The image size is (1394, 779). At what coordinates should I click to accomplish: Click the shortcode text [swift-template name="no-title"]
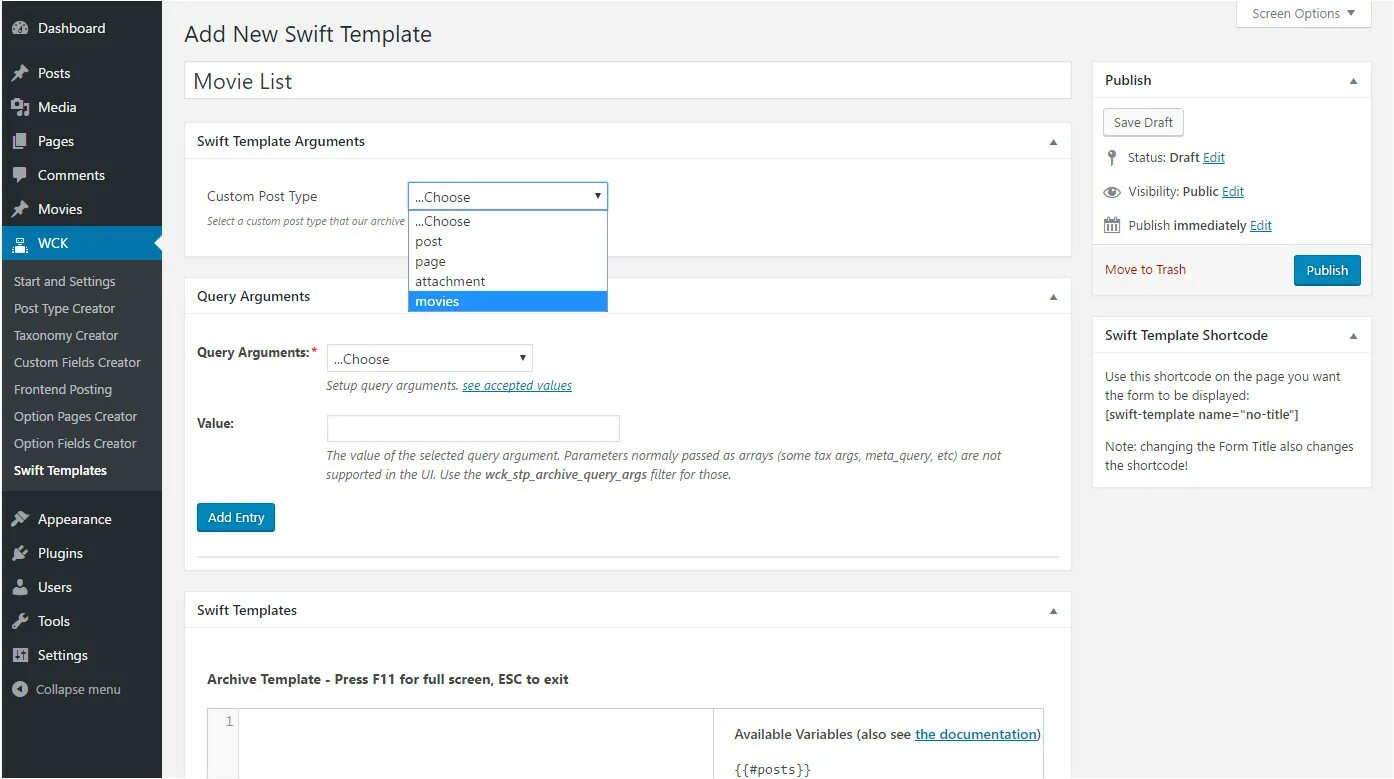1202,414
